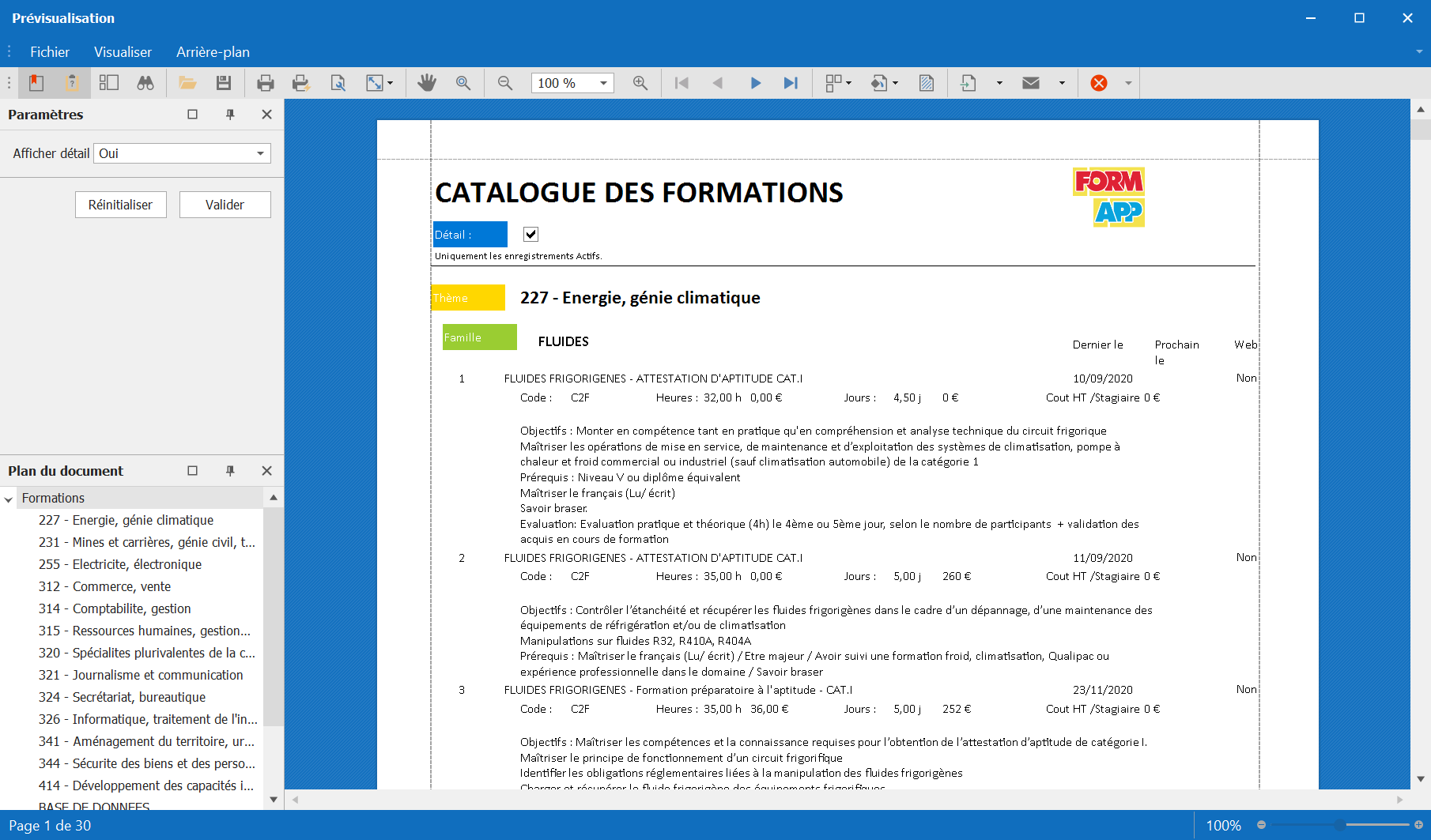1431x840 pixels.
Task: Go to next page arrow
Action: 755,83
